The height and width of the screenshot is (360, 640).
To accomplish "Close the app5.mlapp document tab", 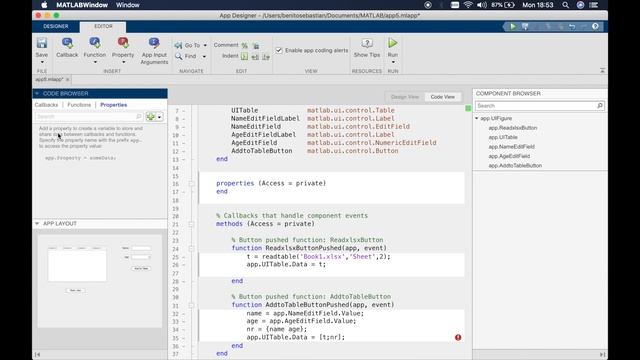I will pyautogui.click(x=68, y=79).
